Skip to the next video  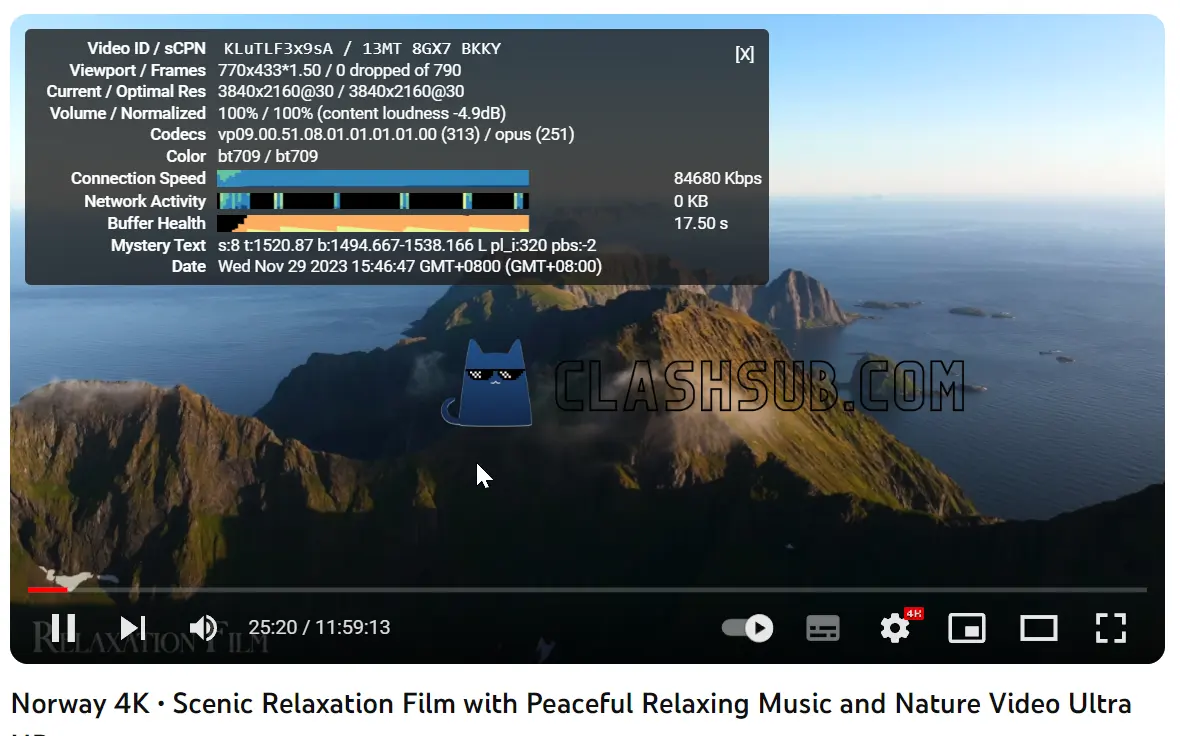tap(133, 628)
